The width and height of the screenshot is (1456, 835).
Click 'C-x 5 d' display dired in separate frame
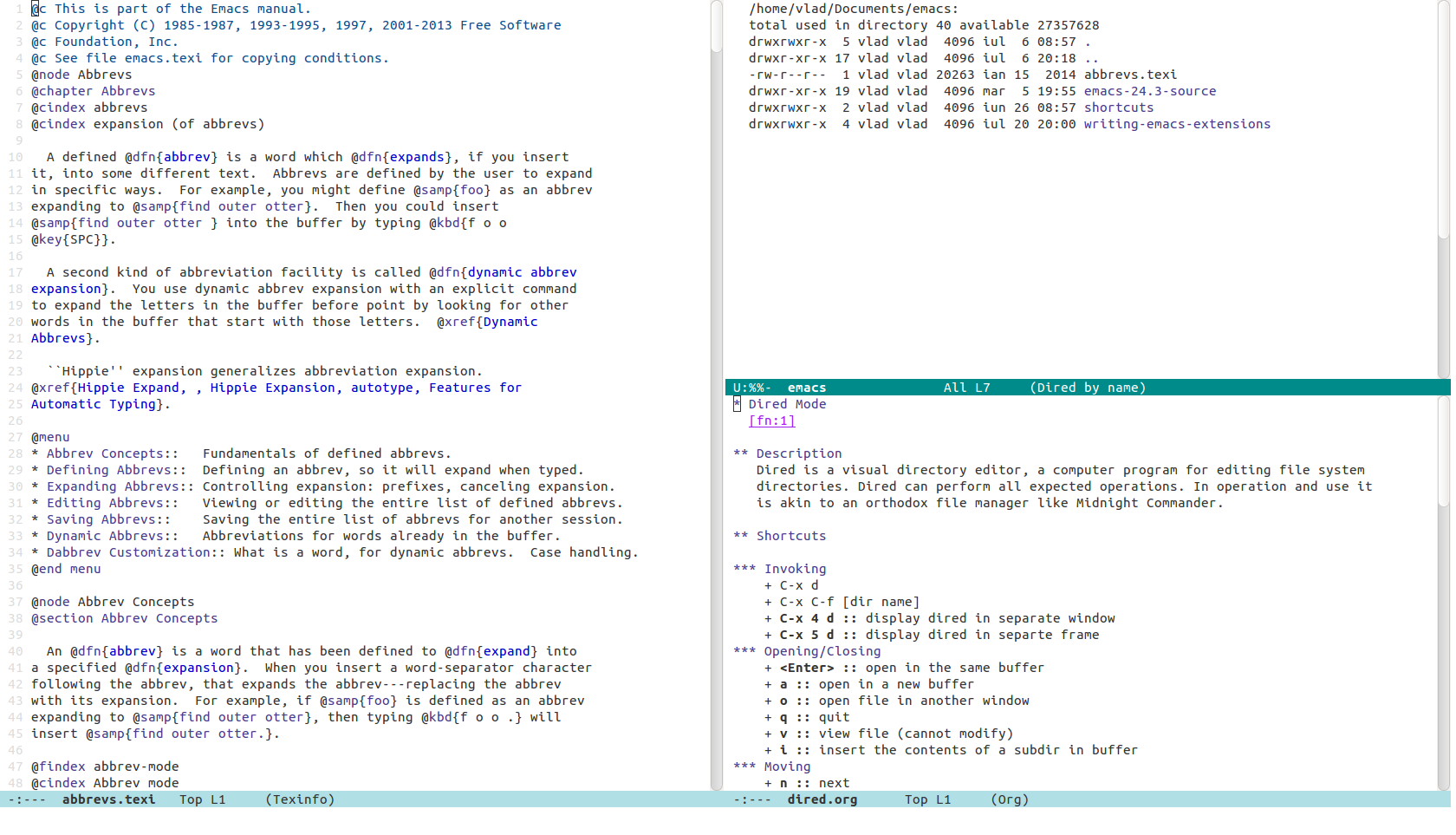point(932,635)
